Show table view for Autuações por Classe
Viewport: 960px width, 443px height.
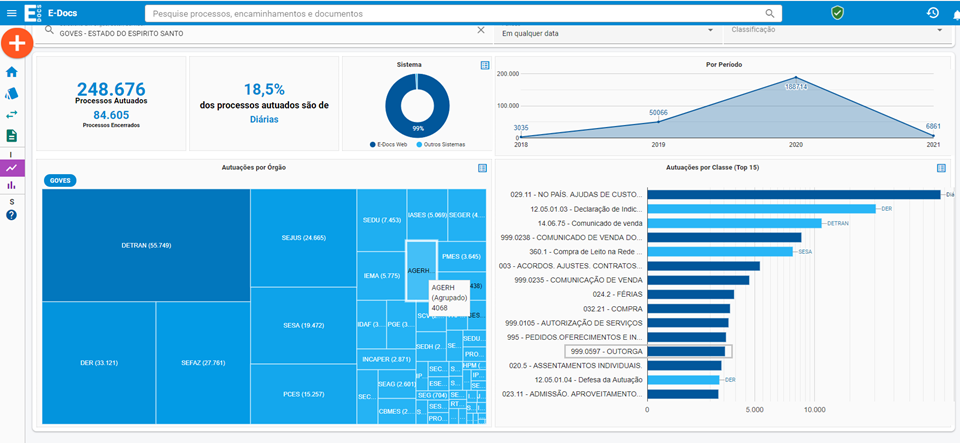tap(944, 167)
